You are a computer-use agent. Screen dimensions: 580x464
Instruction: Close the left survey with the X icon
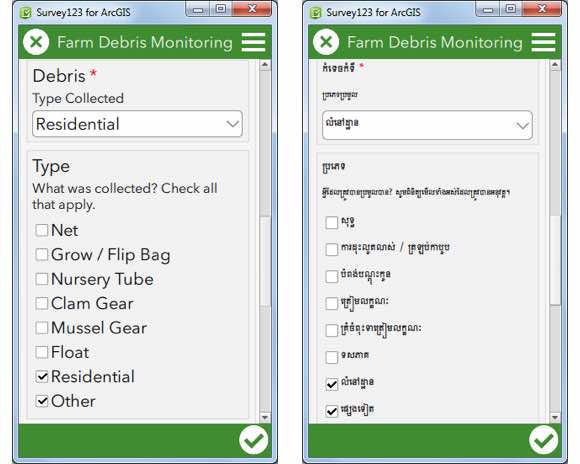tap(36, 42)
